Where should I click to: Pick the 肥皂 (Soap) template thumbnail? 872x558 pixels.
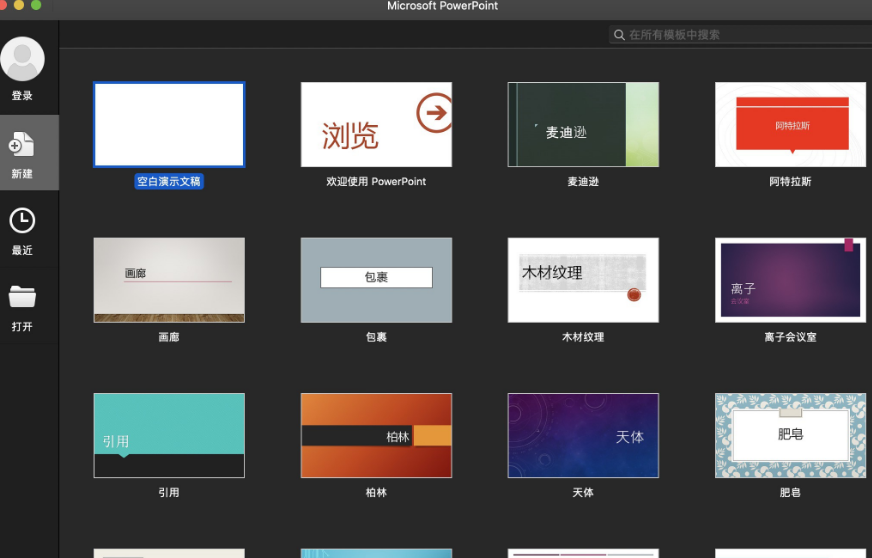point(790,435)
